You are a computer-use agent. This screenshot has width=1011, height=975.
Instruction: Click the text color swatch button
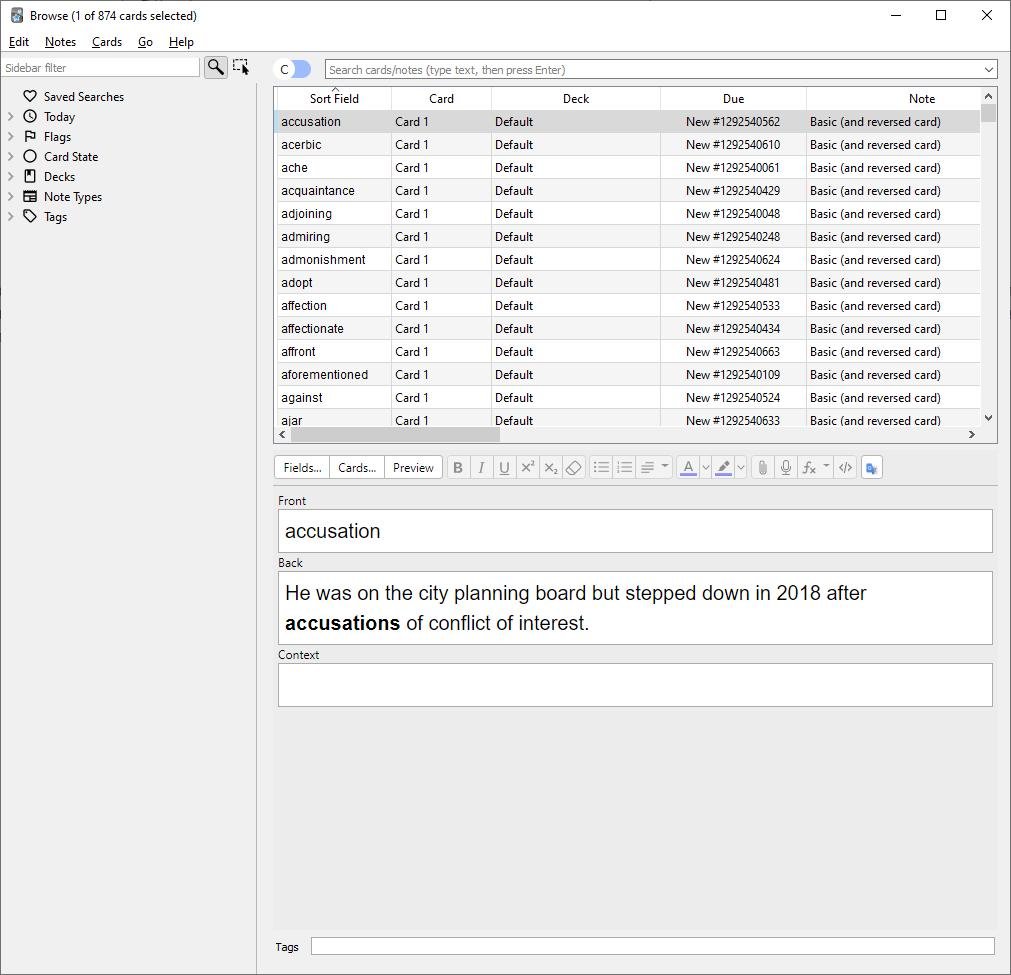click(x=688, y=468)
